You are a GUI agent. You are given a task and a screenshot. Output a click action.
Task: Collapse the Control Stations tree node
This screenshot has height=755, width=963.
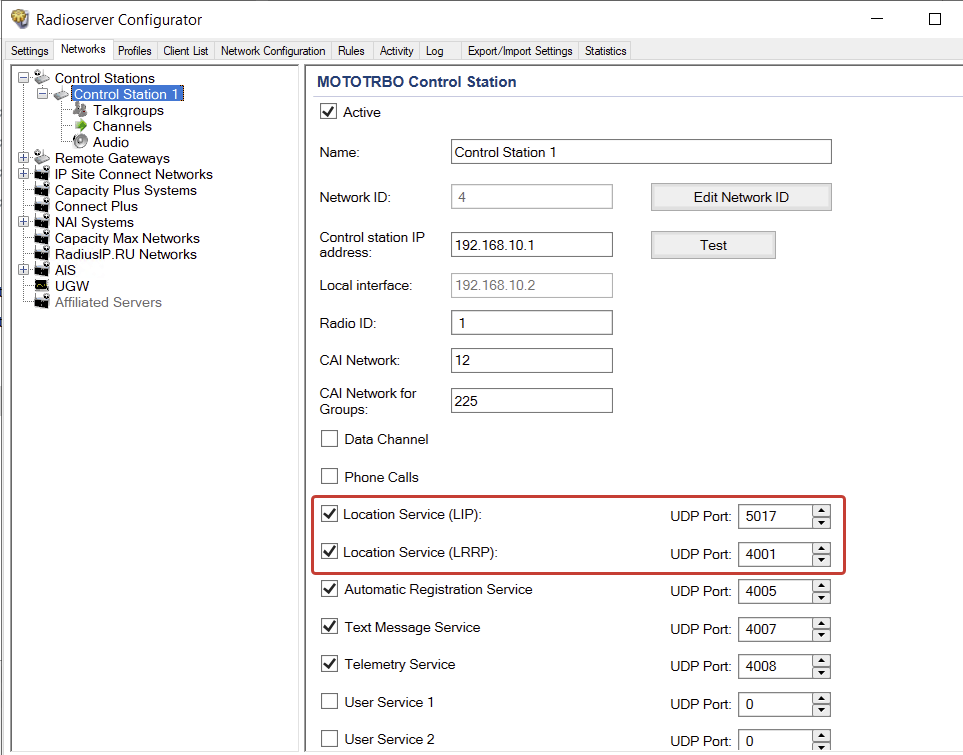23,78
